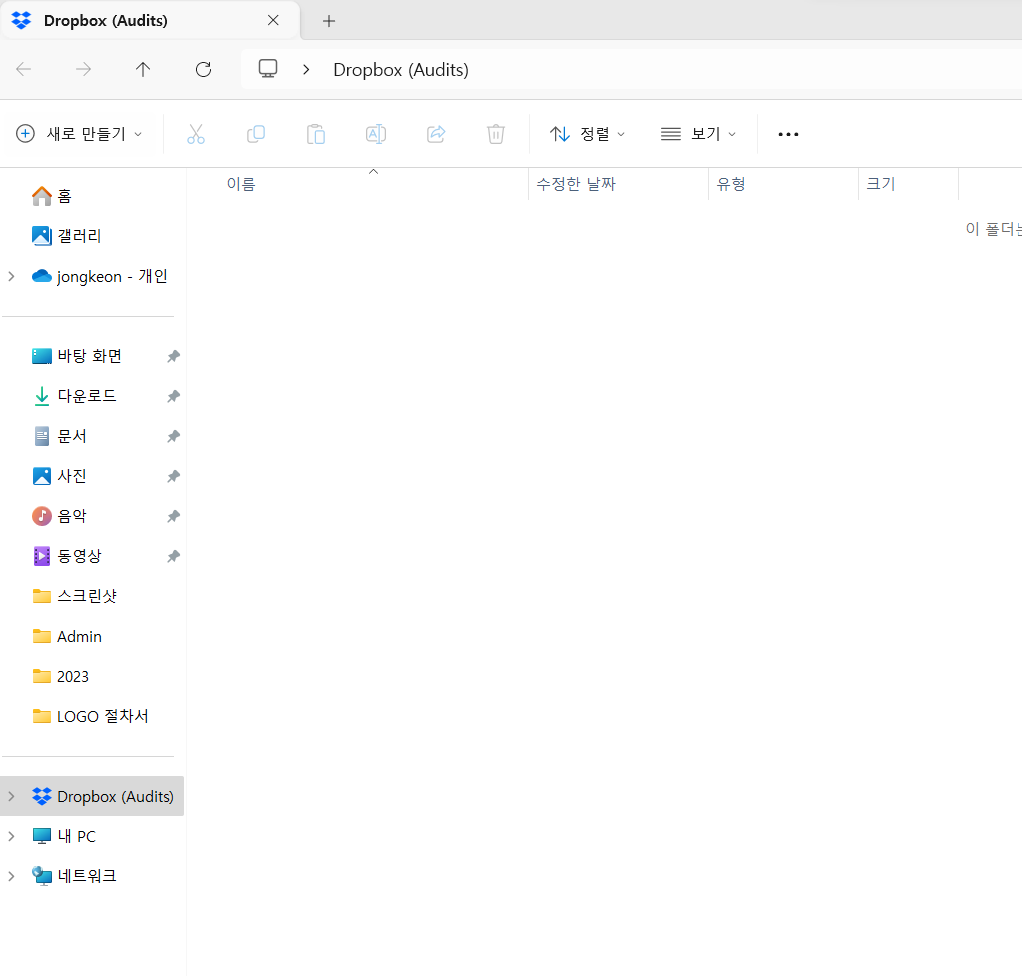Screen dimensions: 1022x976
Task: Sort by 수정한 날짜 column header
Action: [x=576, y=184]
